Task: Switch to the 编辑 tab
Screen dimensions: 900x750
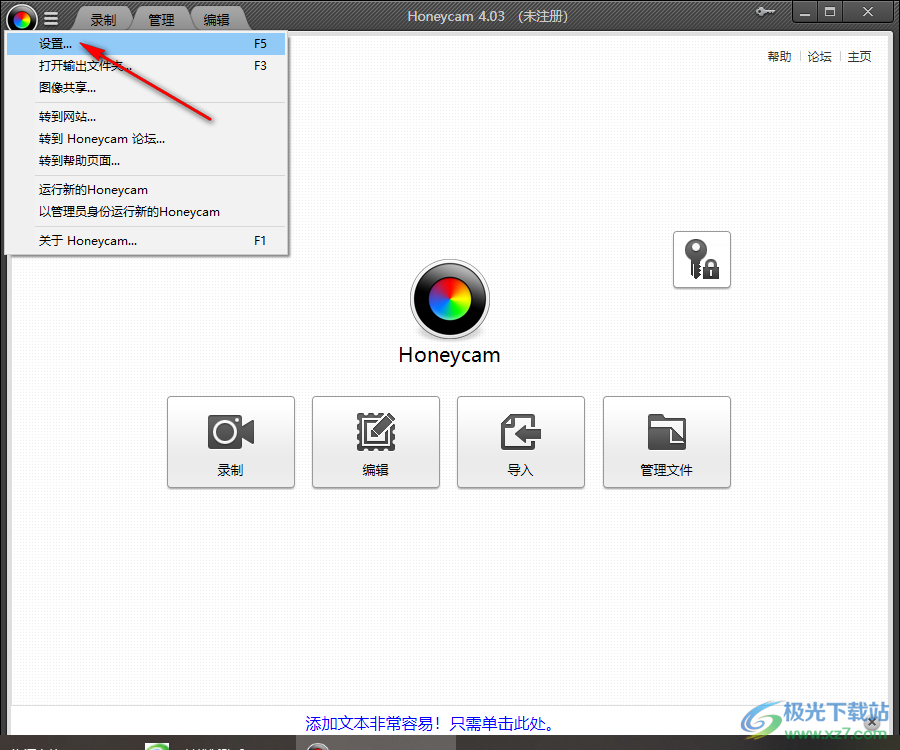Action: (x=216, y=20)
